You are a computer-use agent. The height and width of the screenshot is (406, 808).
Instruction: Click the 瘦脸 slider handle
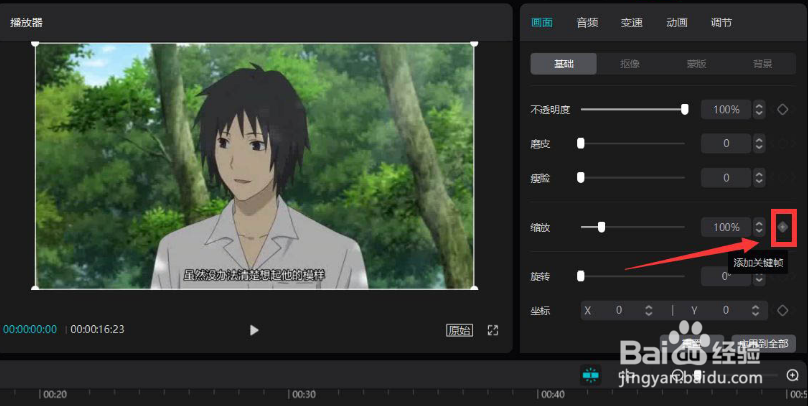click(x=581, y=177)
